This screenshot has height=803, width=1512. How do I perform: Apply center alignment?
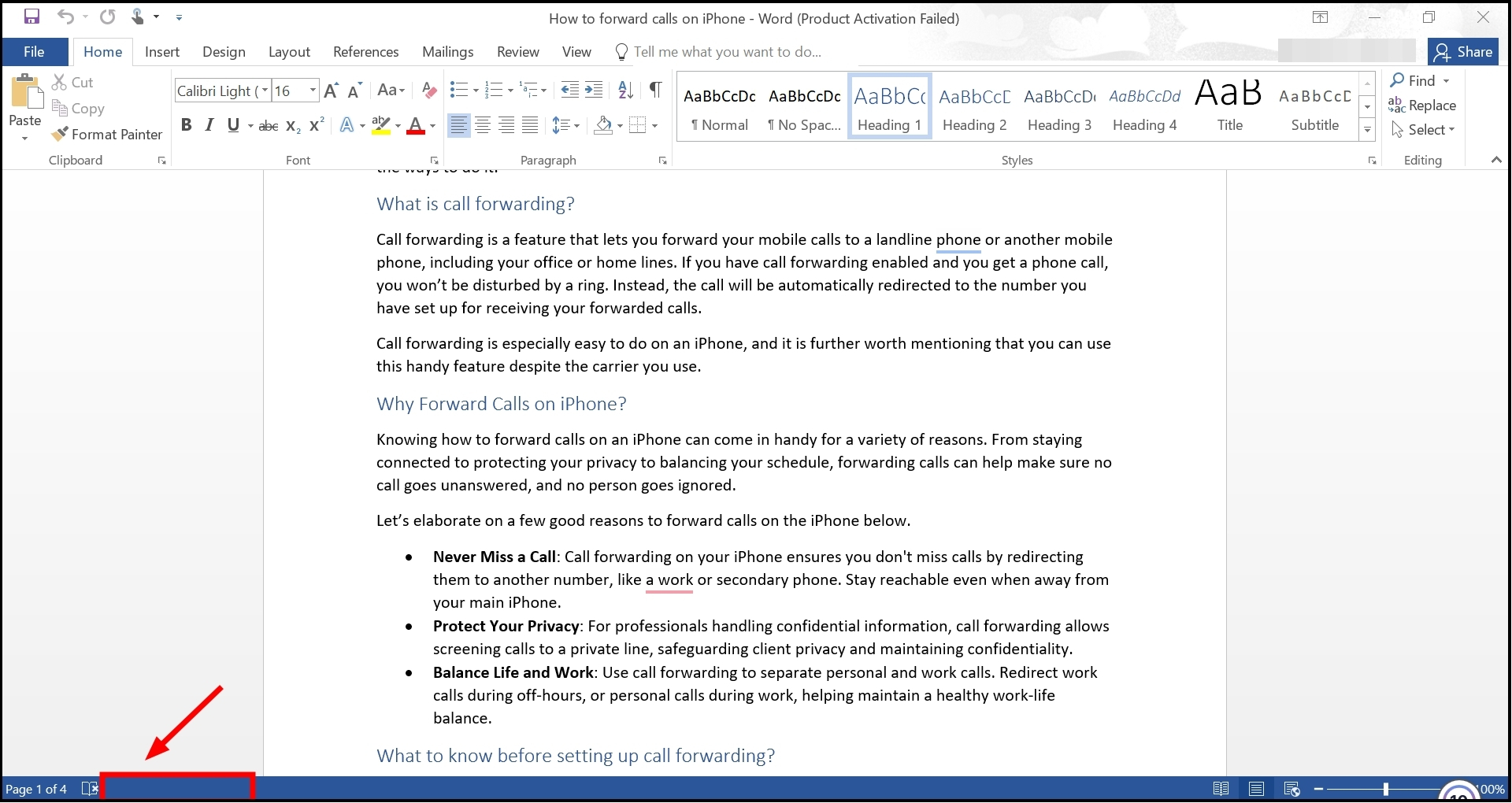[483, 124]
